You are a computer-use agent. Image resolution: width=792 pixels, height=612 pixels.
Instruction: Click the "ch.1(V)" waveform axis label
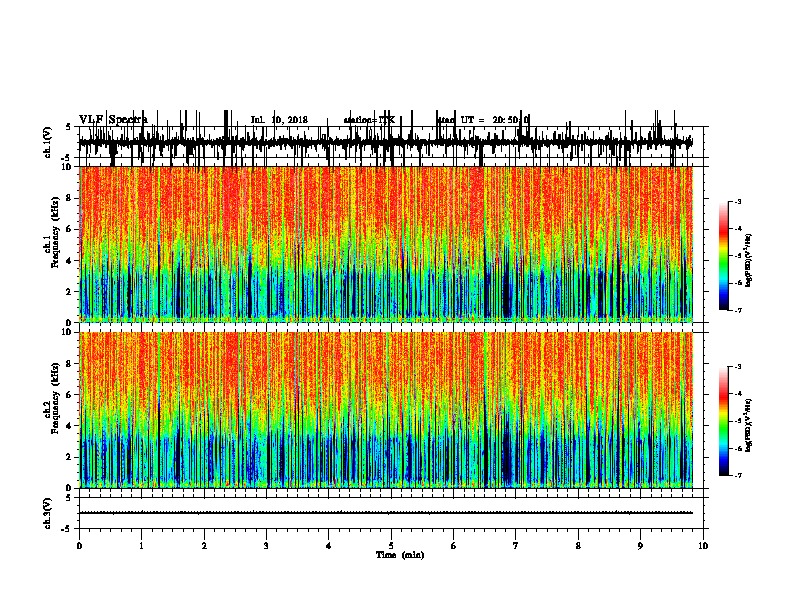click(47, 142)
